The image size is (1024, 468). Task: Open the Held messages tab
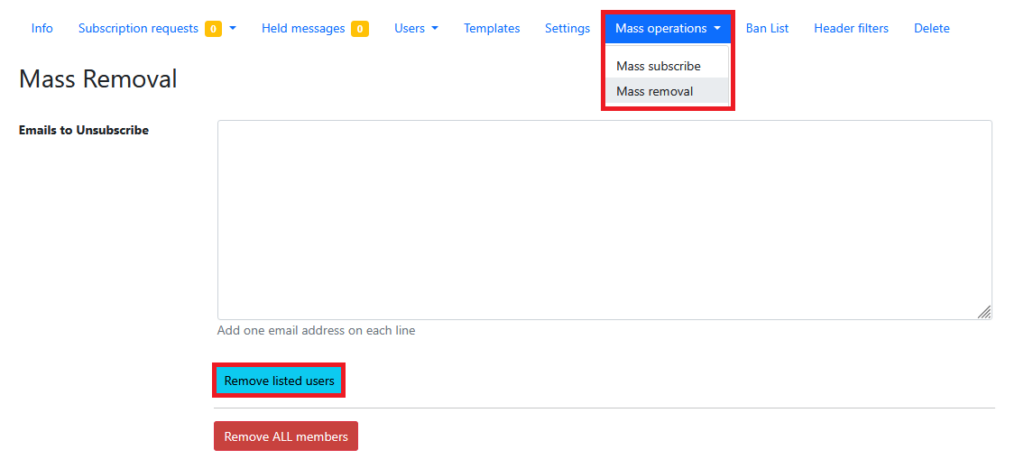point(303,28)
